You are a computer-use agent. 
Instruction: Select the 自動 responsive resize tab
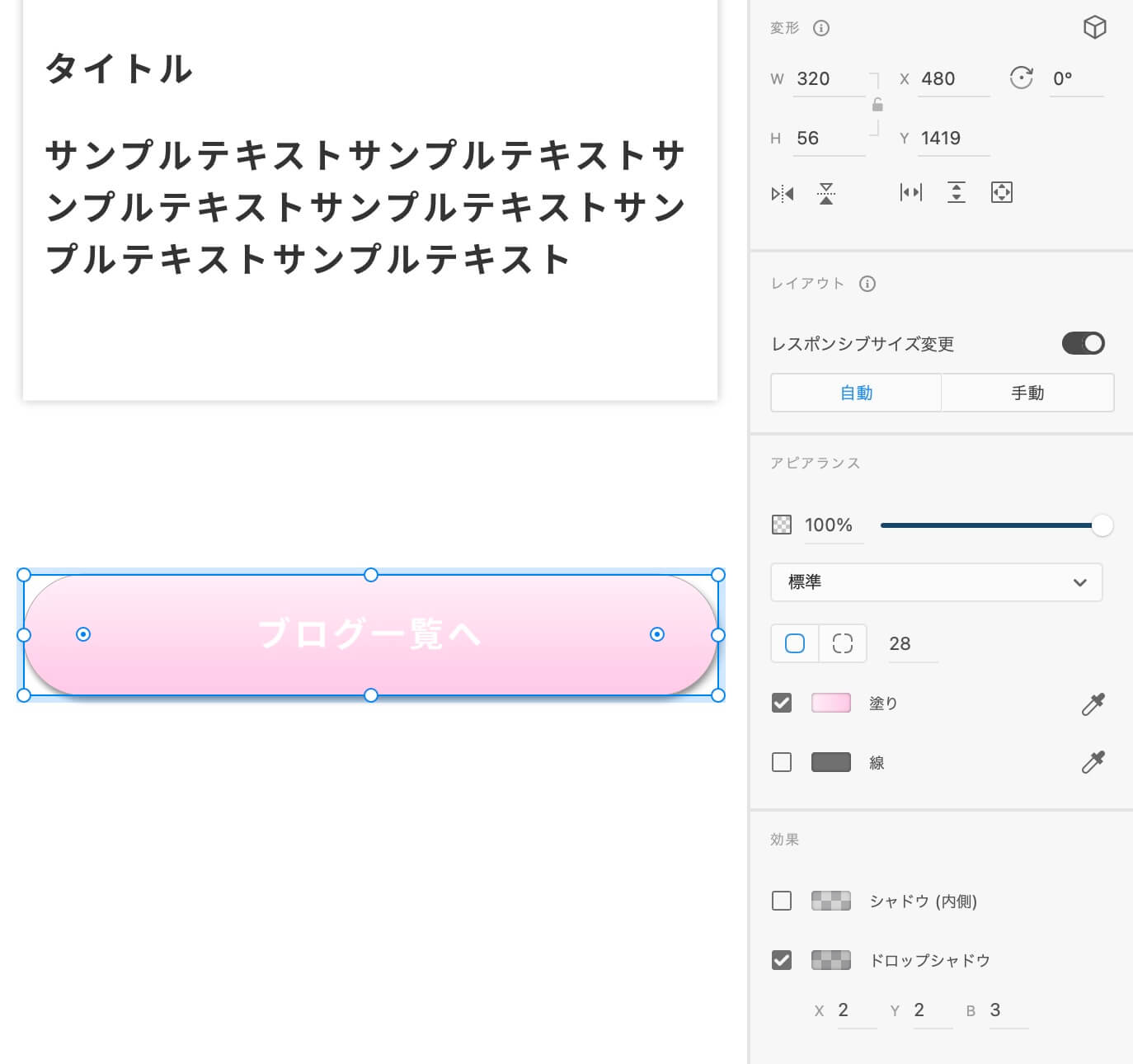coord(856,393)
